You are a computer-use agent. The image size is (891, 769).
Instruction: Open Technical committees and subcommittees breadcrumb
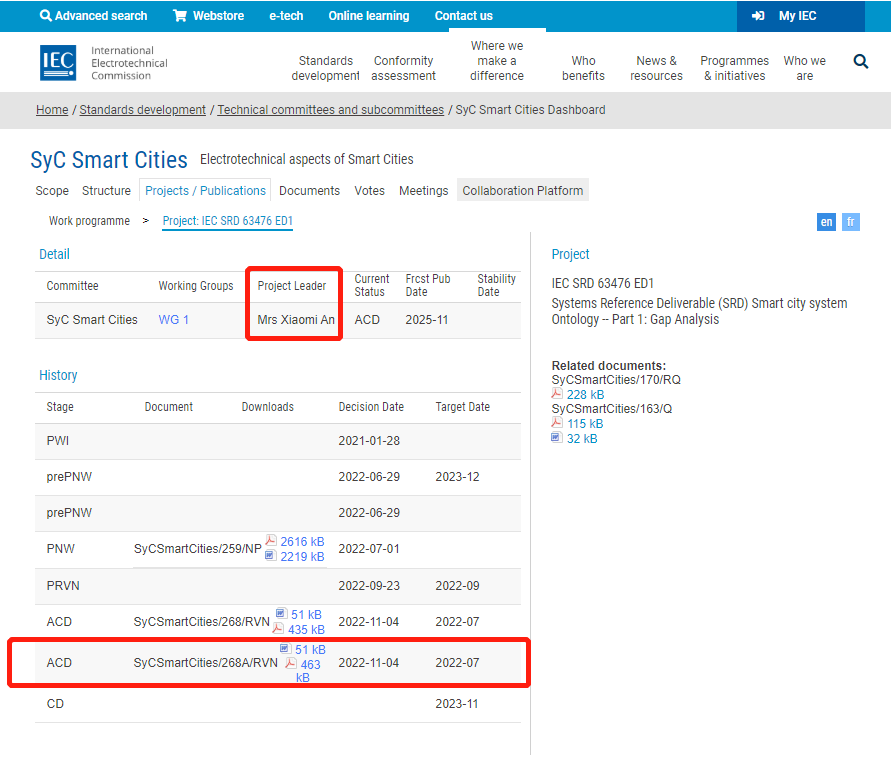[331, 110]
